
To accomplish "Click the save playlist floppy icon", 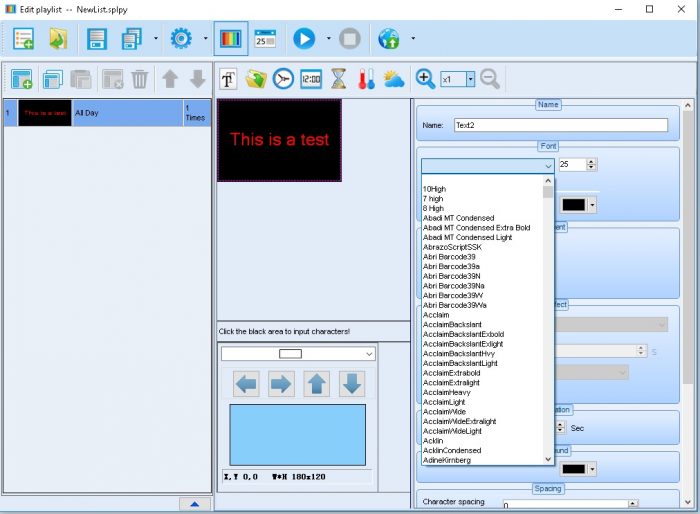I will [x=96, y=39].
